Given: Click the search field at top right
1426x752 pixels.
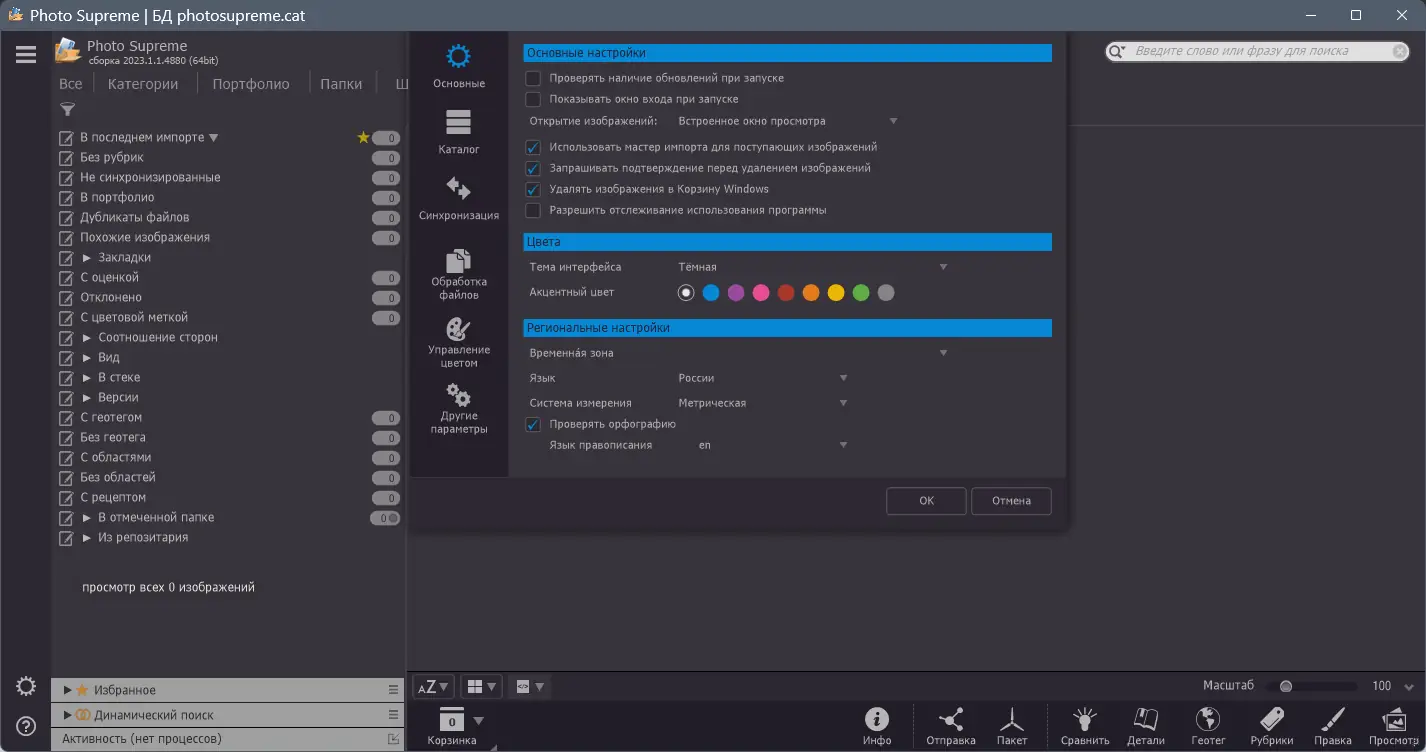Looking at the screenshot, I should [x=1258, y=51].
